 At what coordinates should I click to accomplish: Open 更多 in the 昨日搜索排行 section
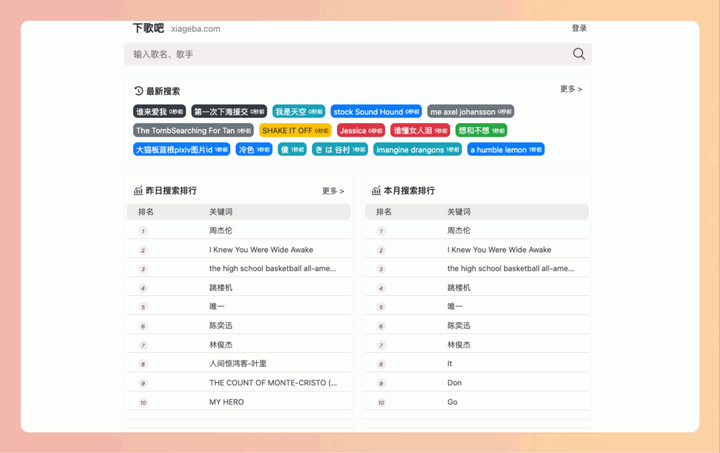point(333,191)
